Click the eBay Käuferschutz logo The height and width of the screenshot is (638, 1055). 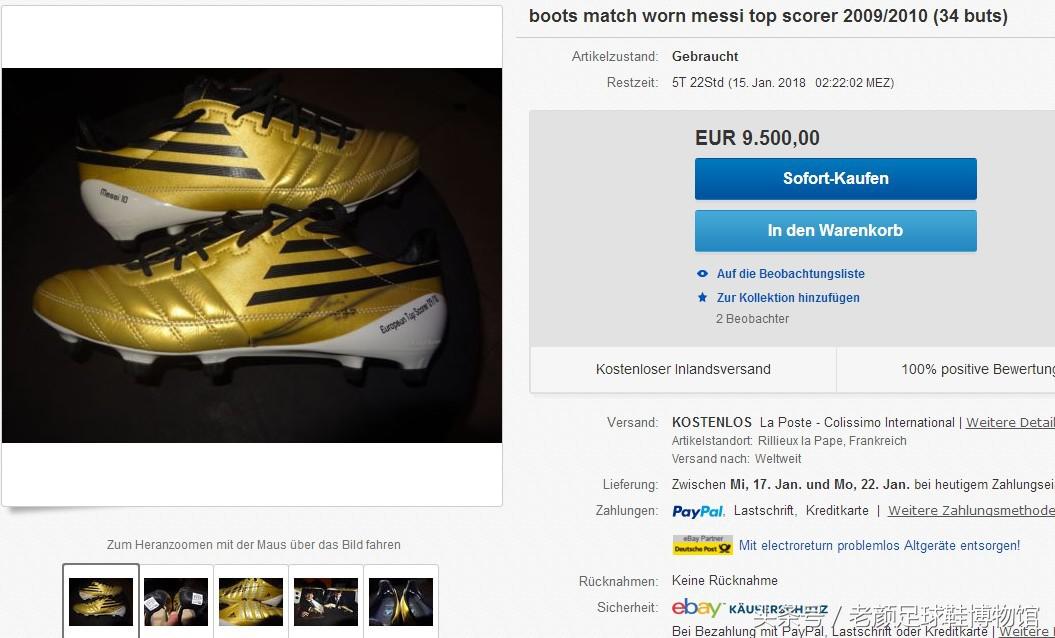(749, 608)
